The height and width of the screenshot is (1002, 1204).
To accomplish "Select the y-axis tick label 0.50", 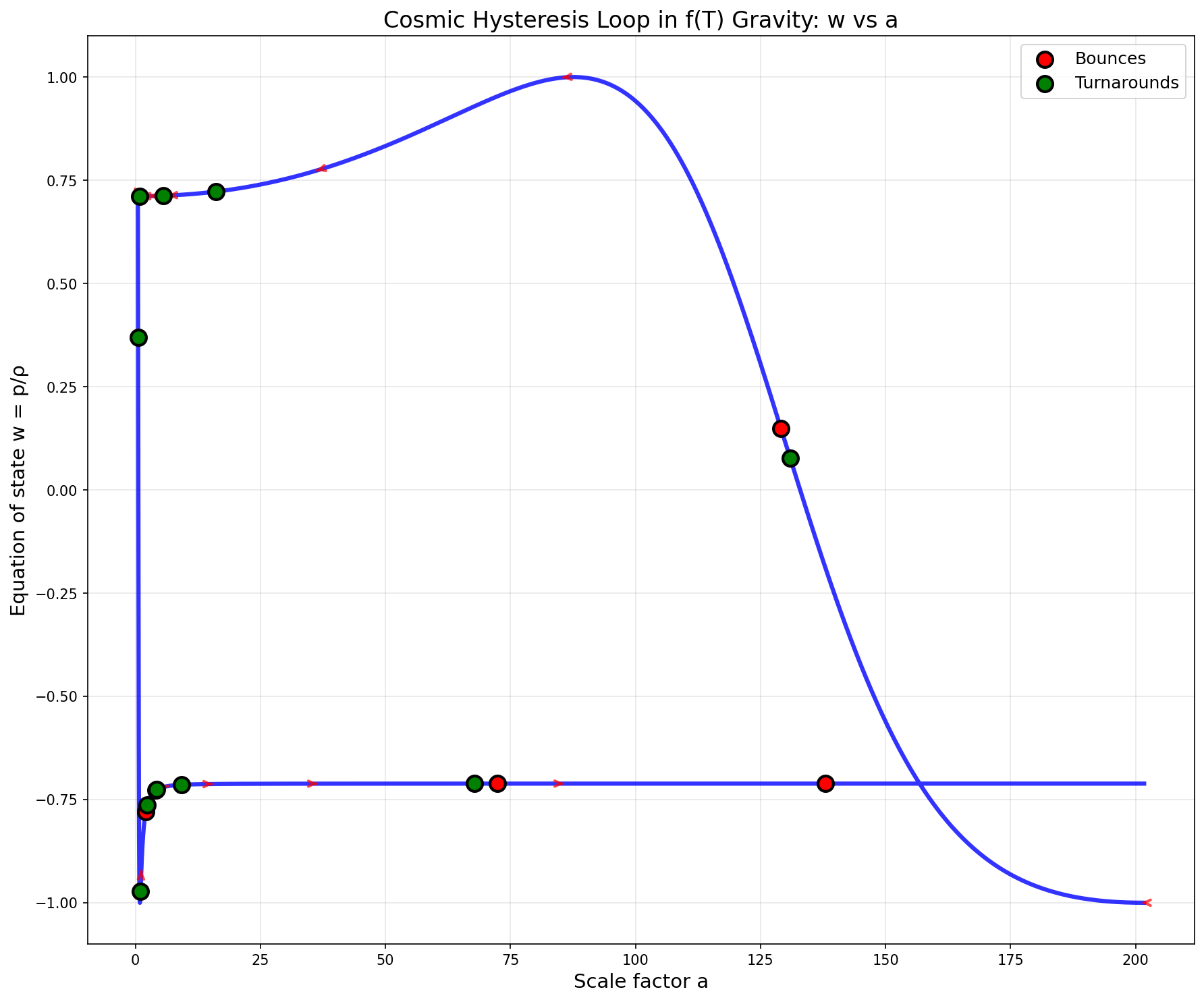I will 63,283.
